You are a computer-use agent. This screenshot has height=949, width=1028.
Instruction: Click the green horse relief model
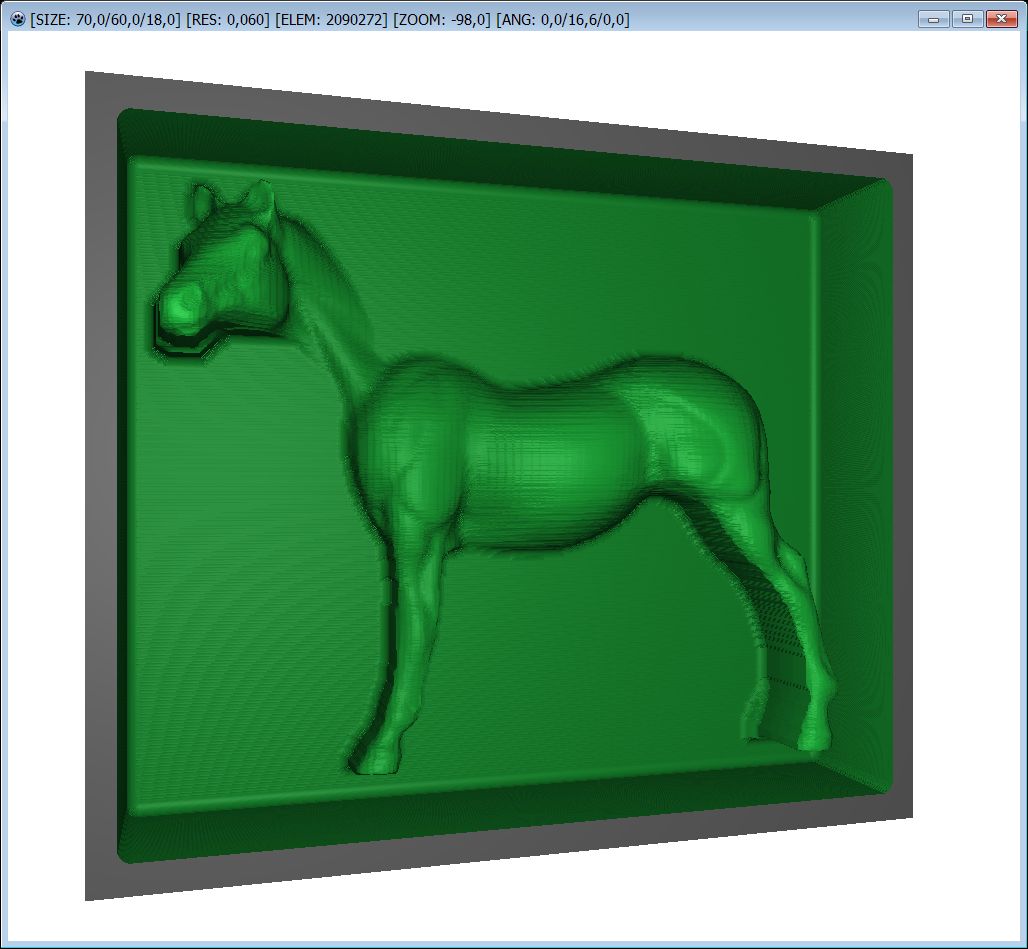pos(495,478)
